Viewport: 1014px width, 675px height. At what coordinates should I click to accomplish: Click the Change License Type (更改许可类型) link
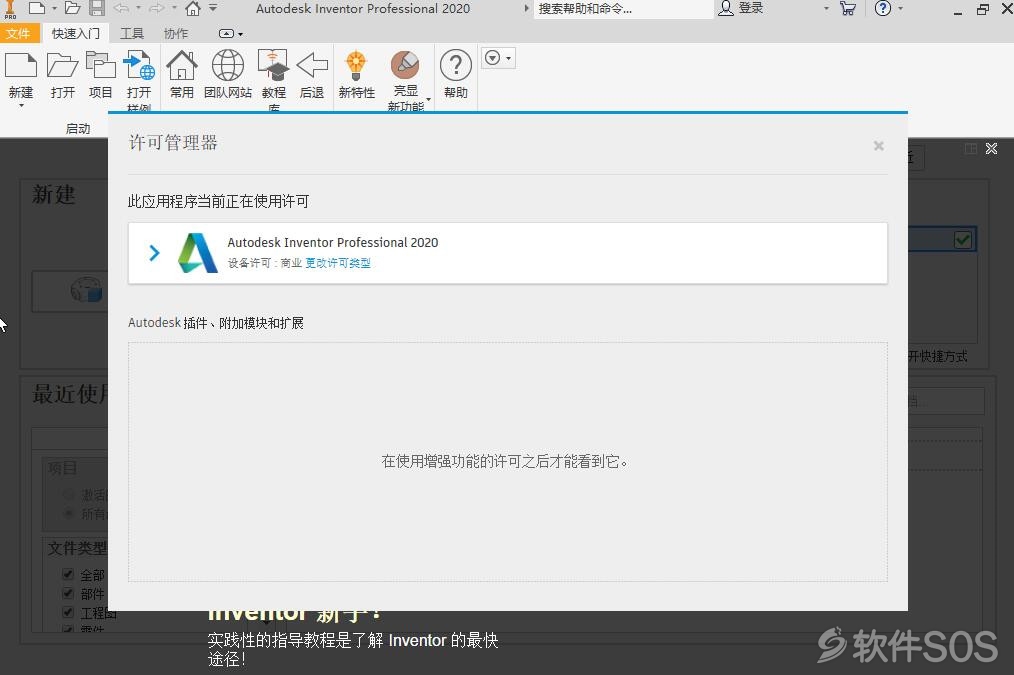(338, 263)
